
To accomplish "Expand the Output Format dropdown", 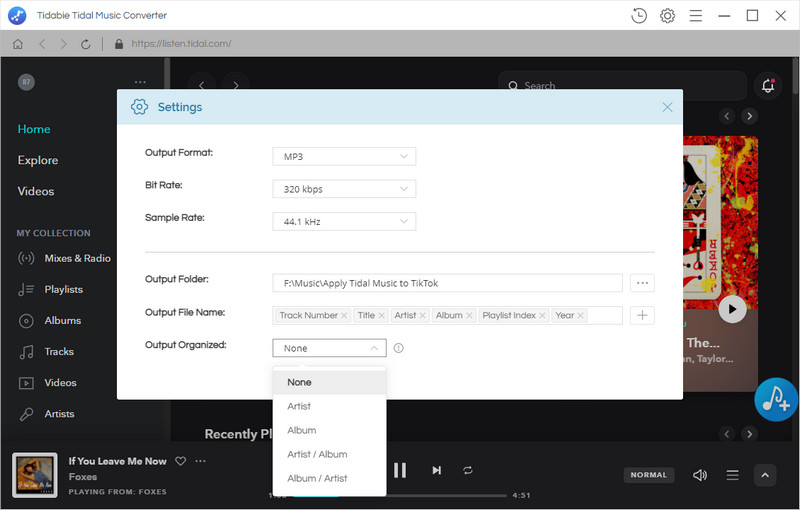I will tap(344, 157).
